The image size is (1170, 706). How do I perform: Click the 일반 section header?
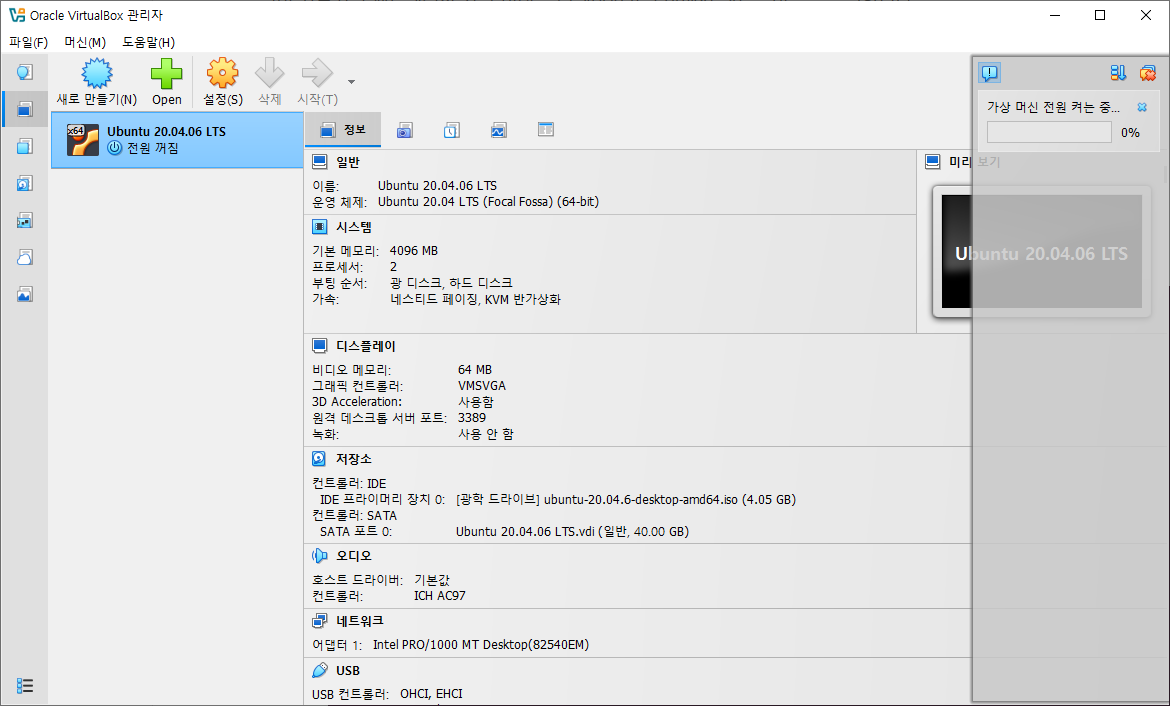(348, 162)
